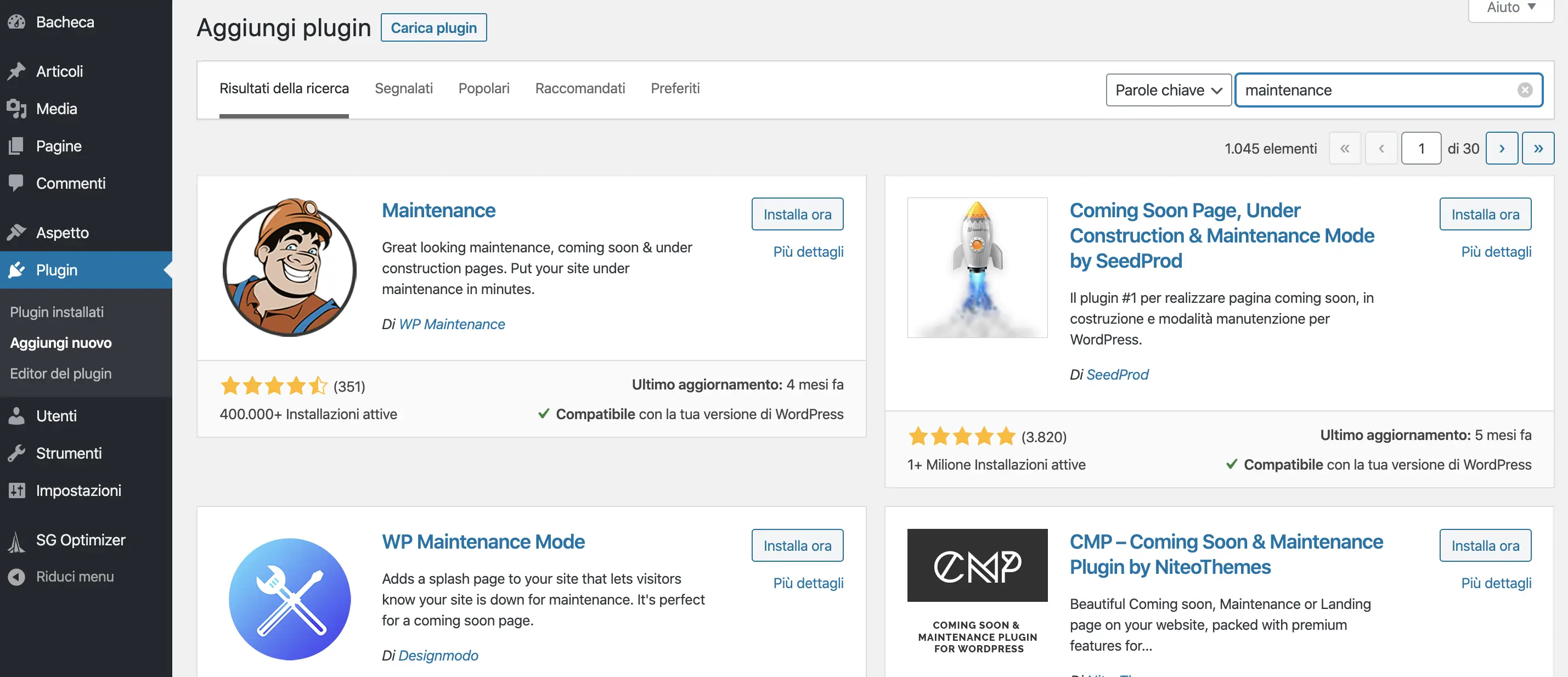Screen dimensions: 1568x677
Task: Click the Articoli pushpin icon
Action: tap(16, 71)
